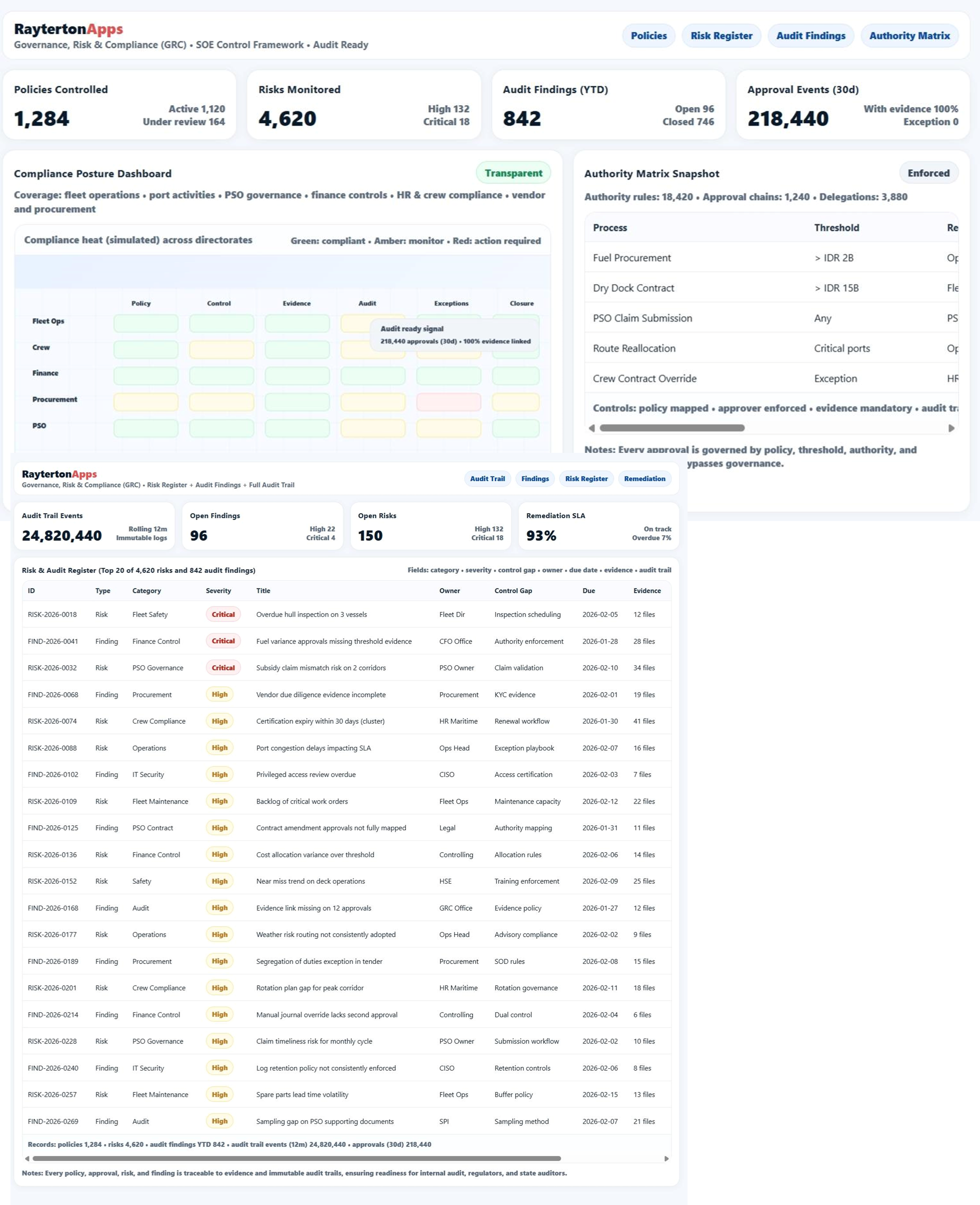Switch to top Risk Register tab

pos(721,36)
